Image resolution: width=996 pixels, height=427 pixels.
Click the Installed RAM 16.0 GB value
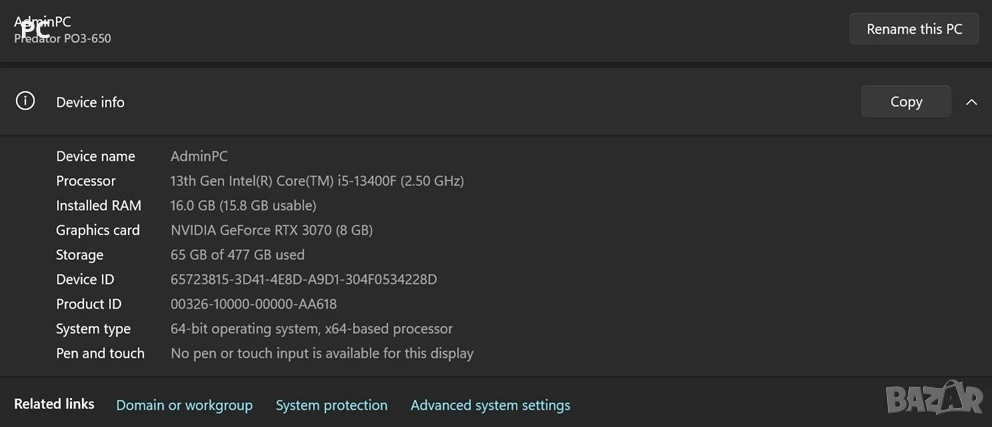[x=243, y=206]
